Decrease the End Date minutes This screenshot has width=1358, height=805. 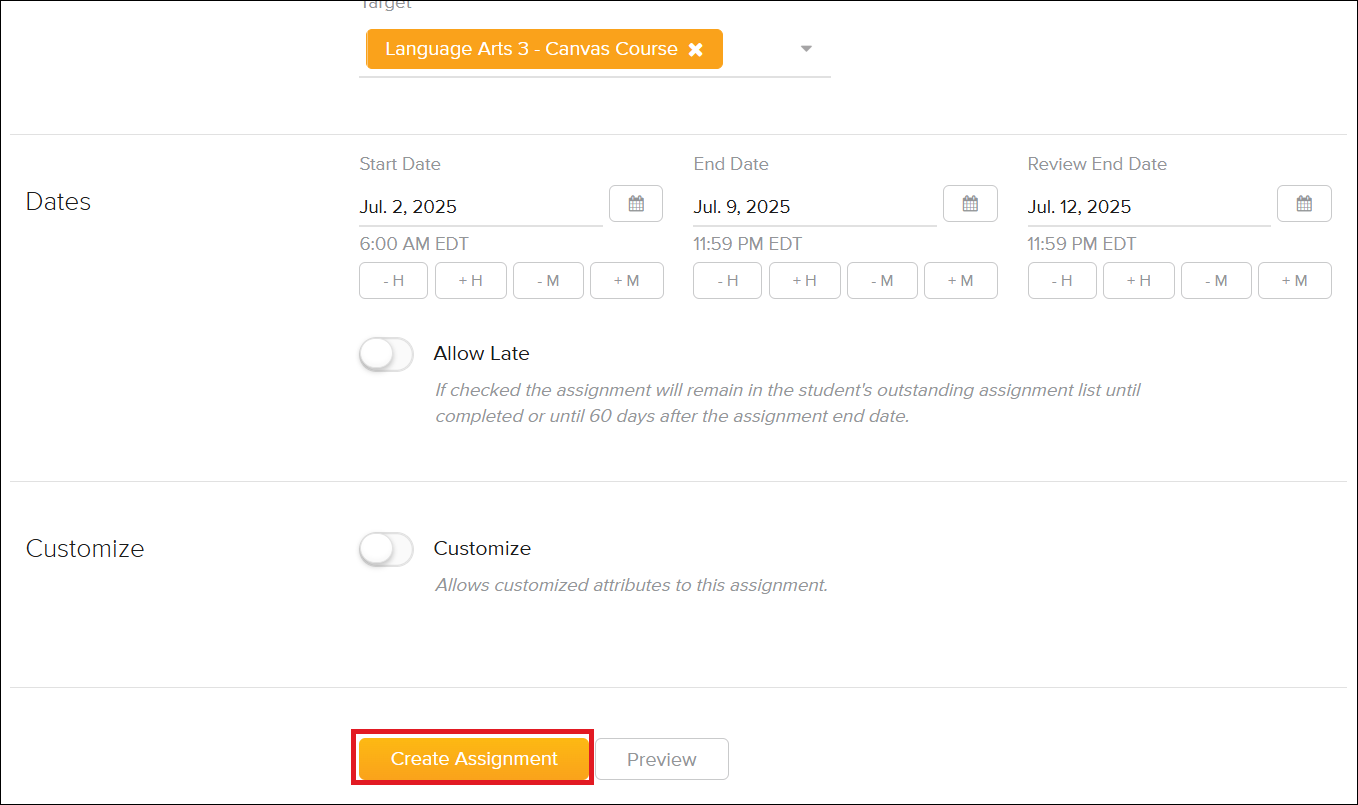pos(882,280)
